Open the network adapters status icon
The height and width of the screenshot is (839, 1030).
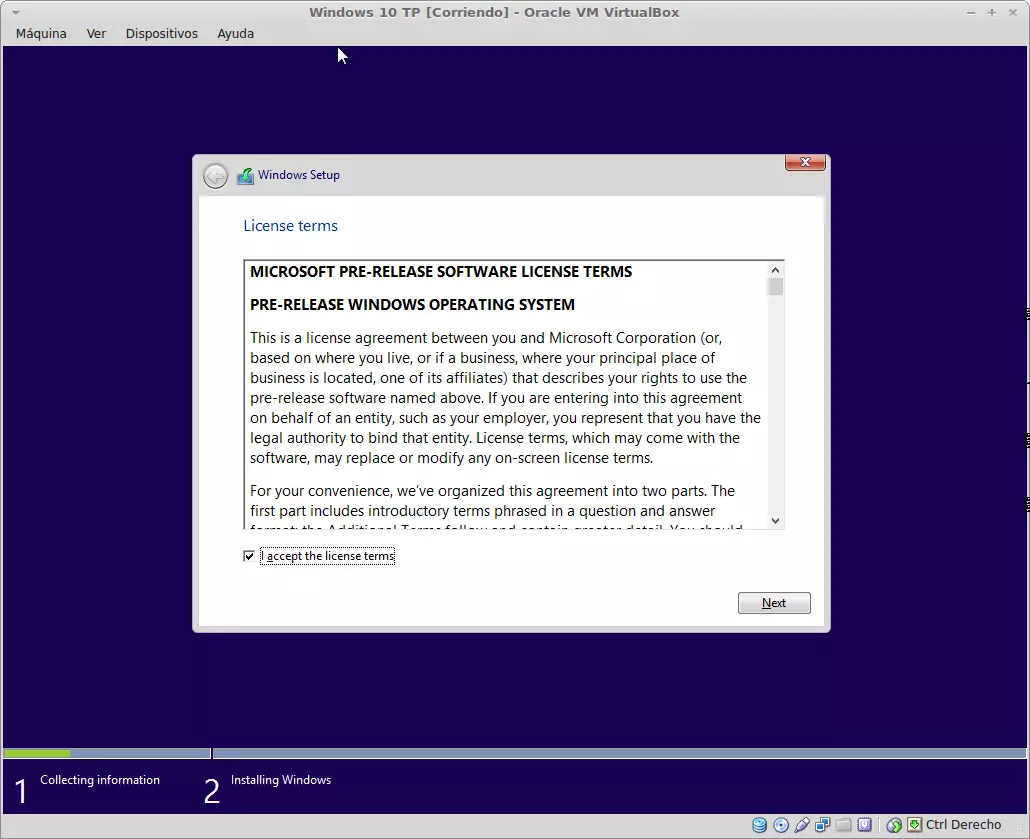click(823, 825)
